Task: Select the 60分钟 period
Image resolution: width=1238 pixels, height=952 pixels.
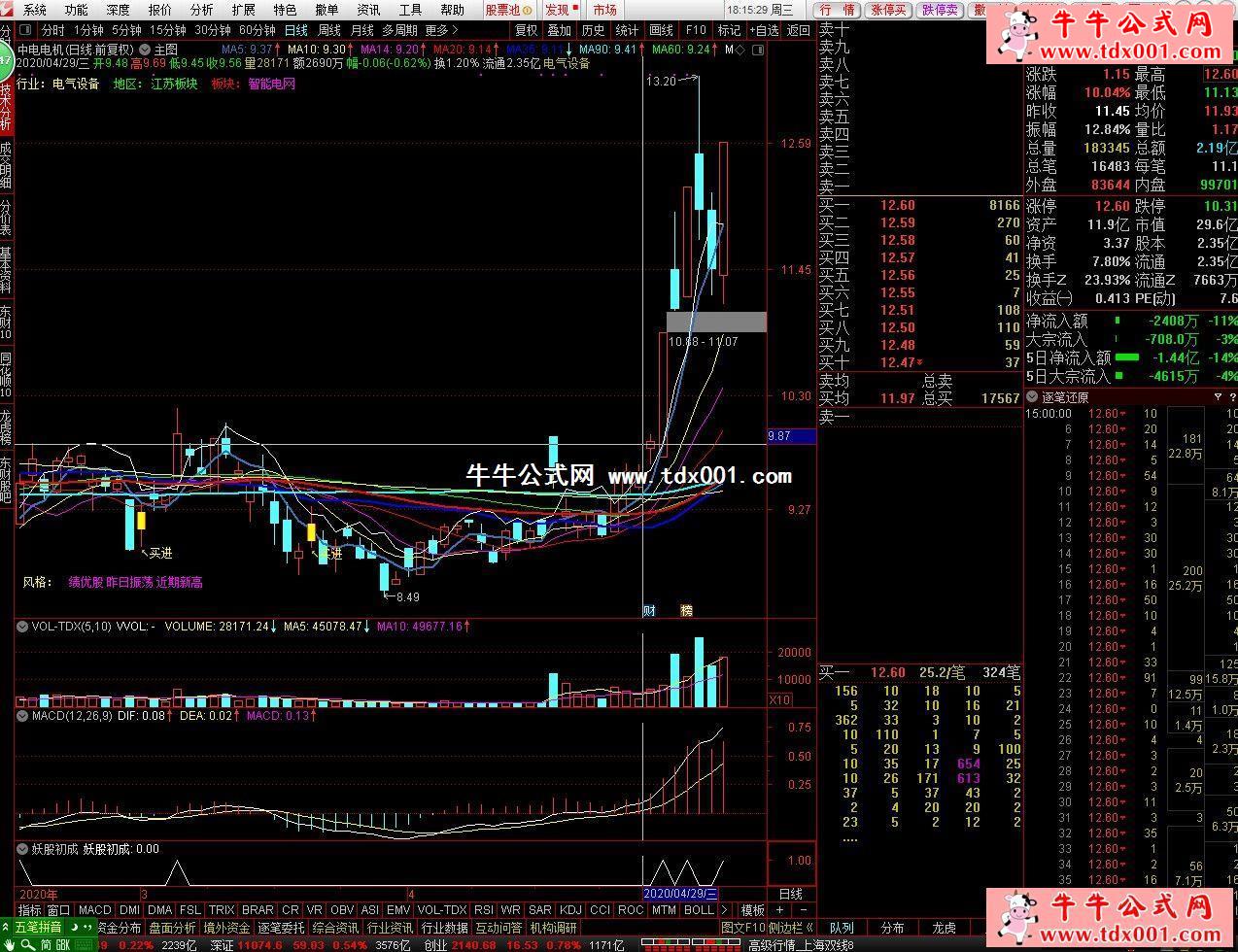Action: pos(258,30)
